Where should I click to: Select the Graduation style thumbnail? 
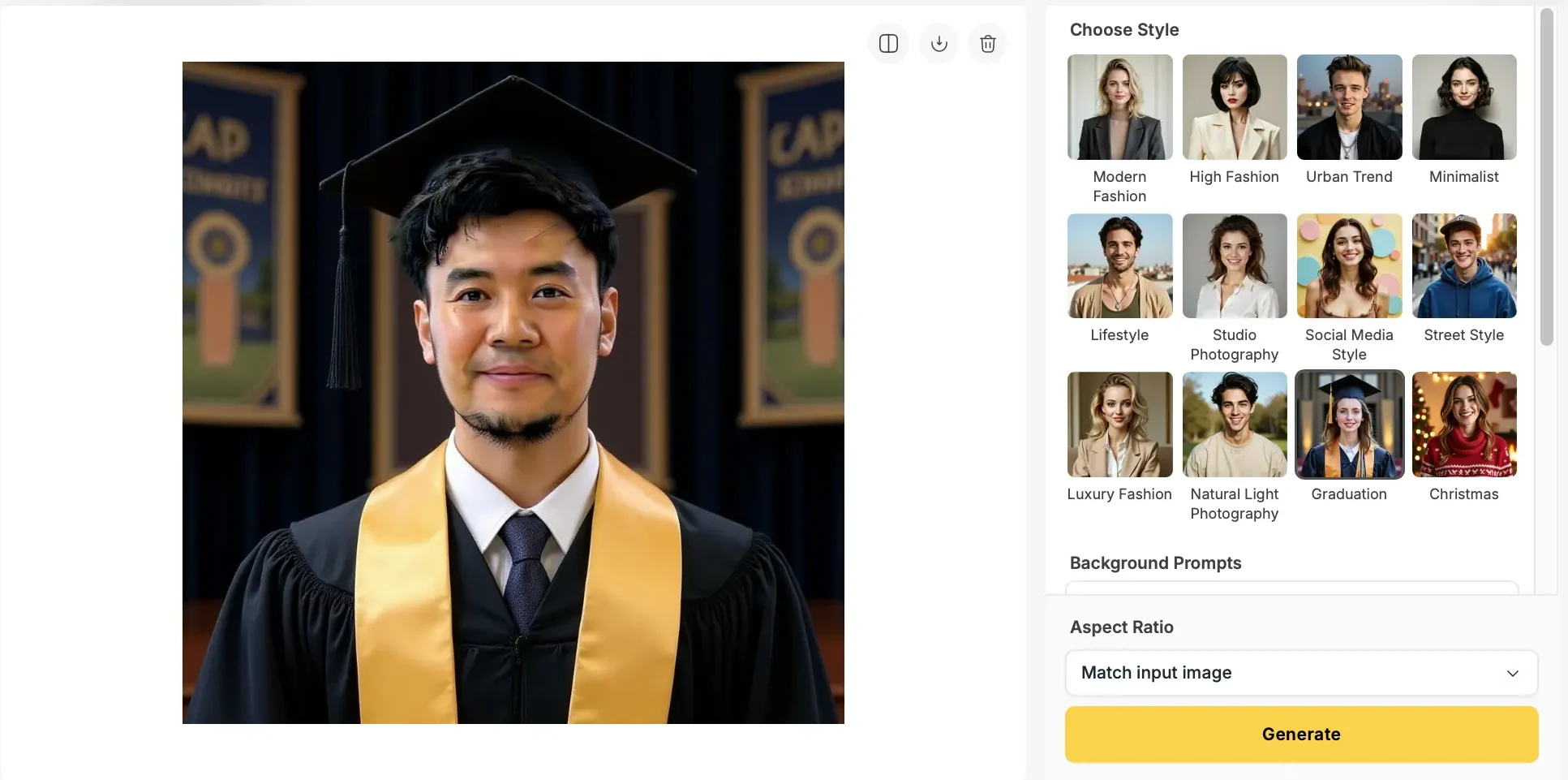pos(1349,424)
